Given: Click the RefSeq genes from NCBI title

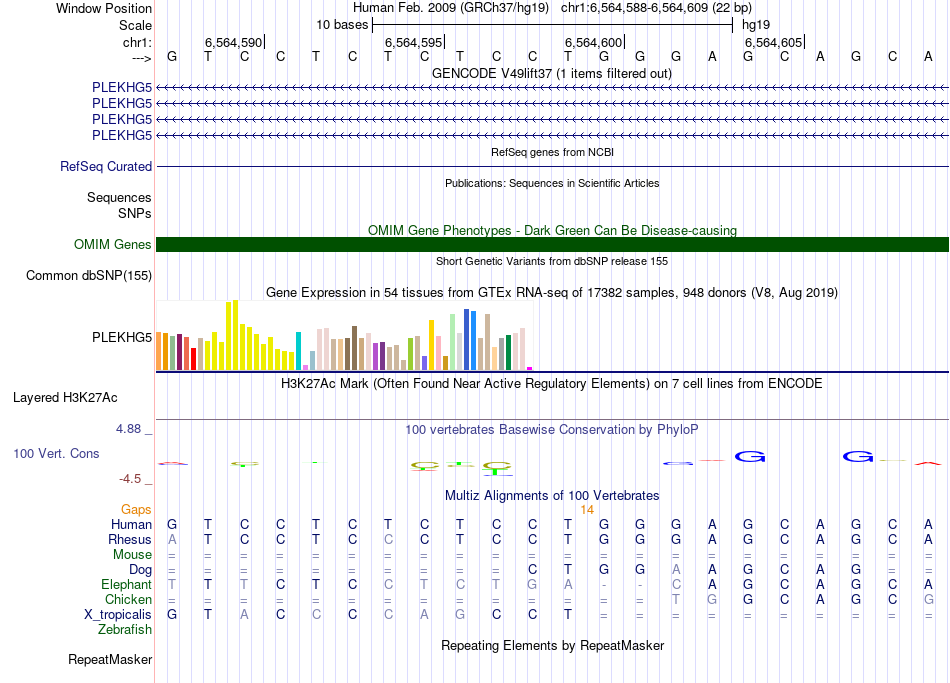Looking at the screenshot, I should tap(552, 152).
